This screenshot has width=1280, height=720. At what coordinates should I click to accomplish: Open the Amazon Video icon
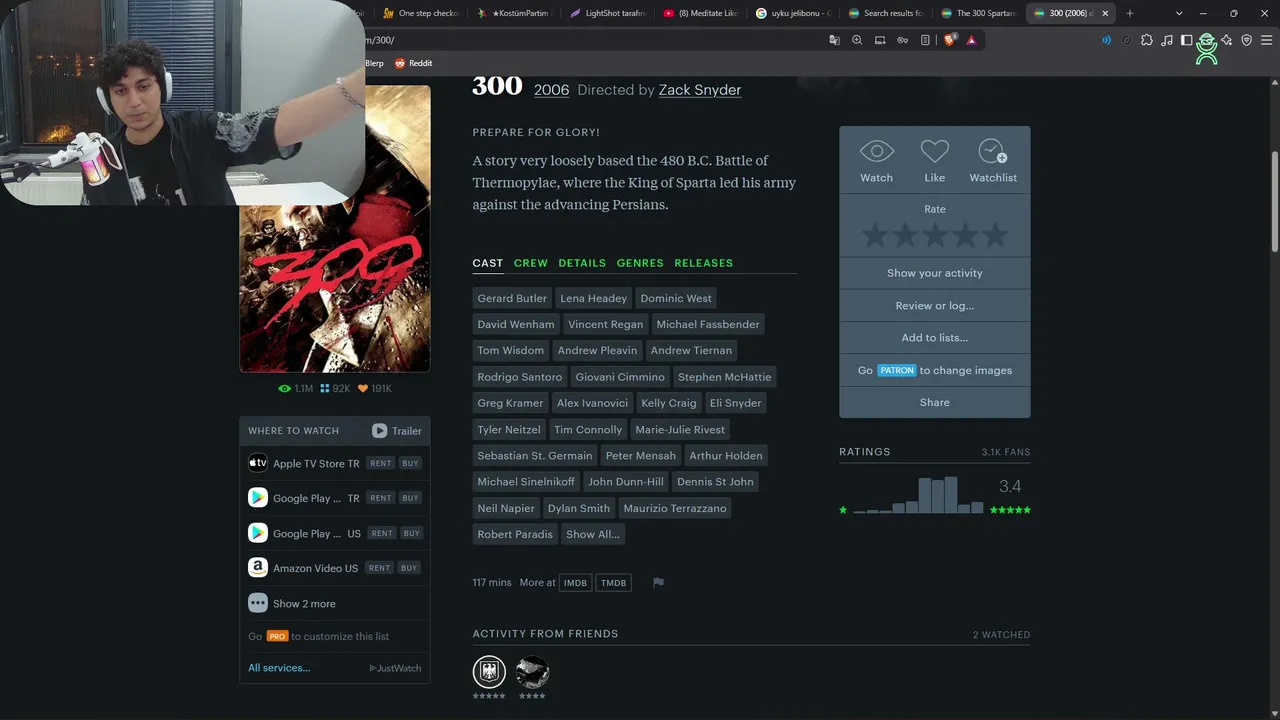pyautogui.click(x=258, y=567)
